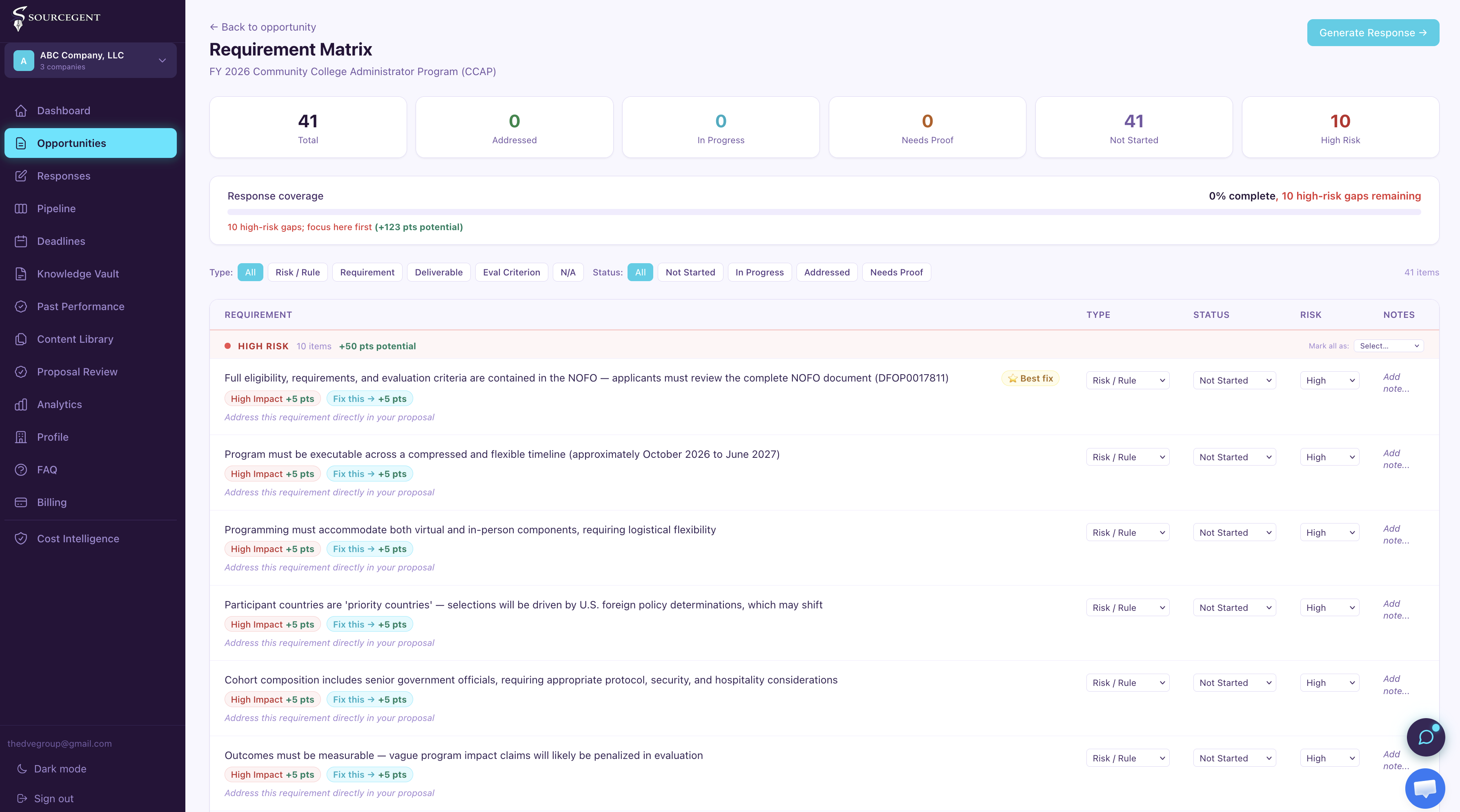Open Type dropdown for virtual and in-person row

coord(1127,532)
